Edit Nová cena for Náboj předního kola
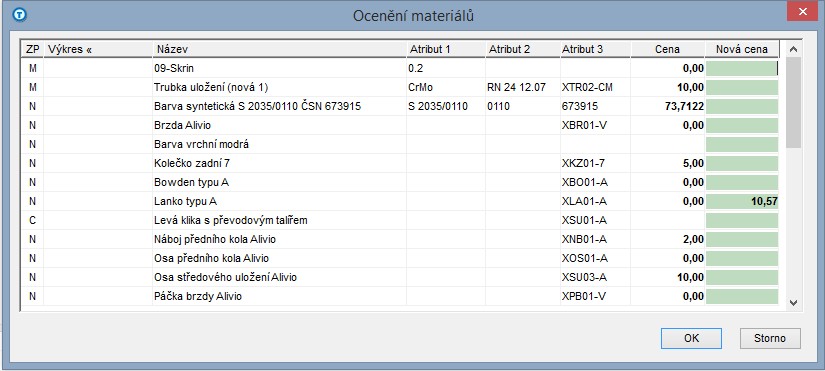825x371 pixels. pyautogui.click(x=742, y=239)
